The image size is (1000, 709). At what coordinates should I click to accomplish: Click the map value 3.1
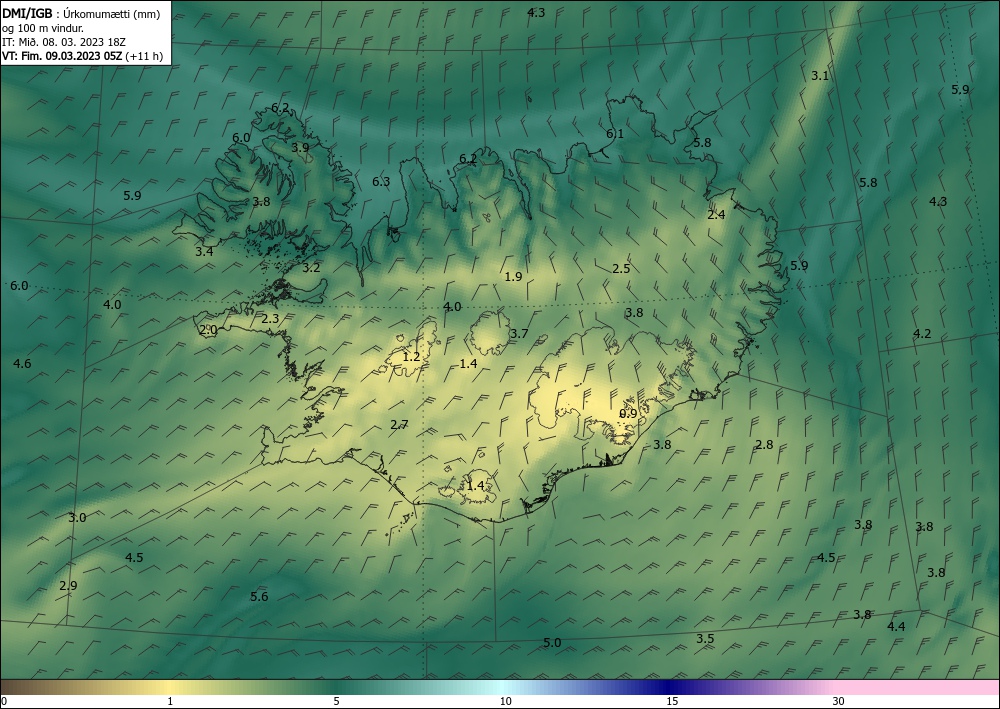pos(820,76)
